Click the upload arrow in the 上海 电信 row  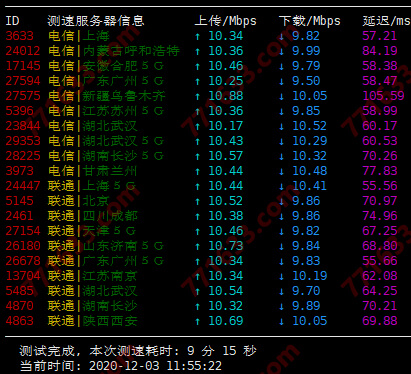pyautogui.click(x=197, y=36)
